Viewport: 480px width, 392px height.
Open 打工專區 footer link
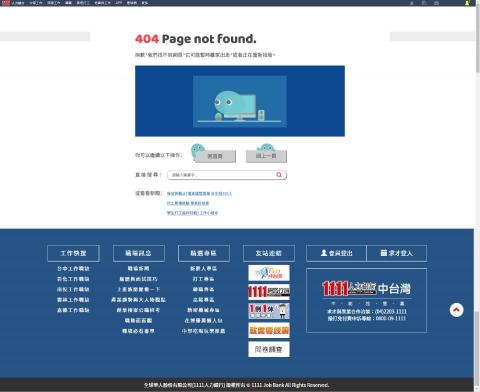(204, 279)
